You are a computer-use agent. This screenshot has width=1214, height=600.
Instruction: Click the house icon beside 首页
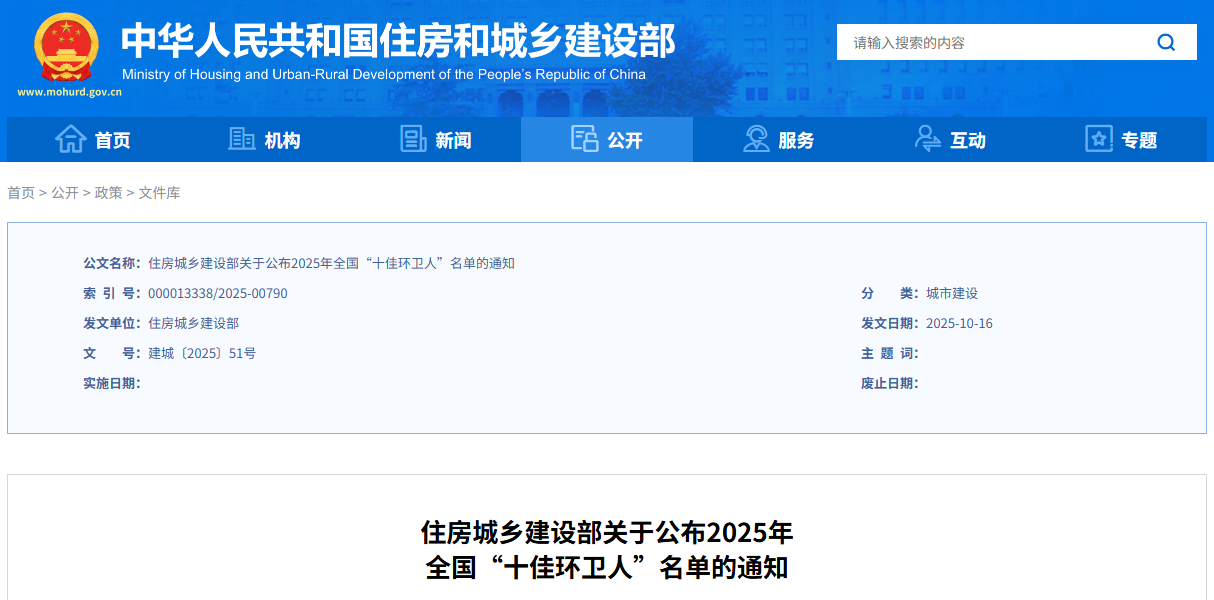(70, 140)
